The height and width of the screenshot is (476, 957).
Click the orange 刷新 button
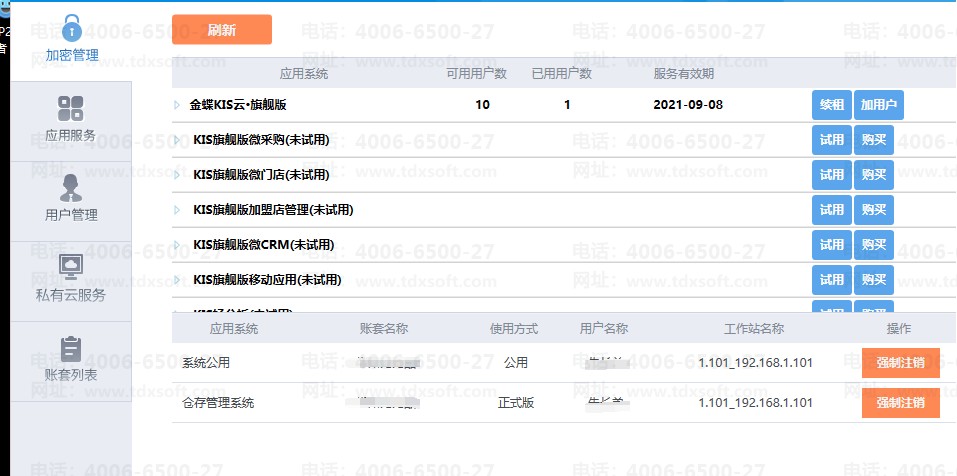221,30
